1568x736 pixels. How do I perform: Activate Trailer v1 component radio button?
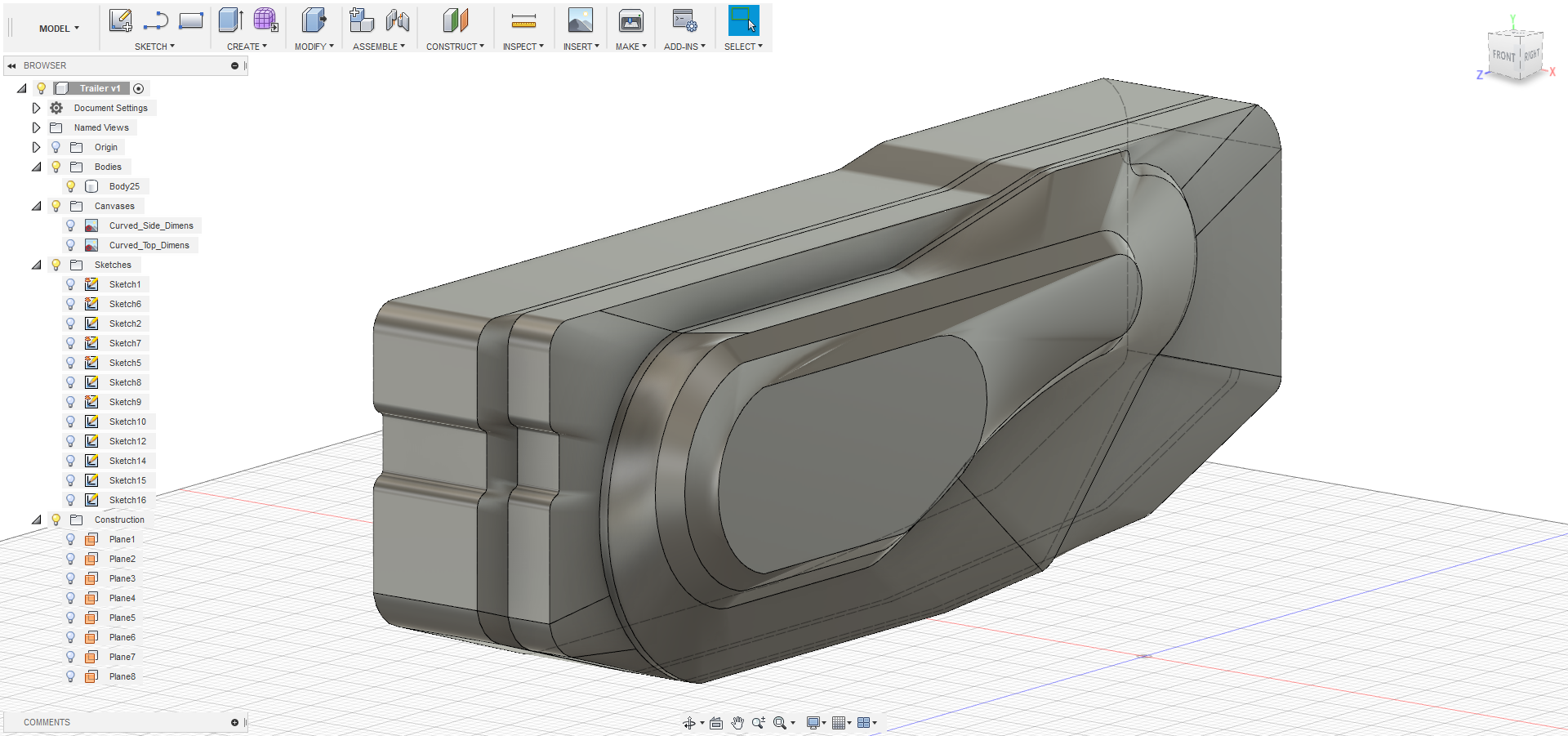point(139,88)
